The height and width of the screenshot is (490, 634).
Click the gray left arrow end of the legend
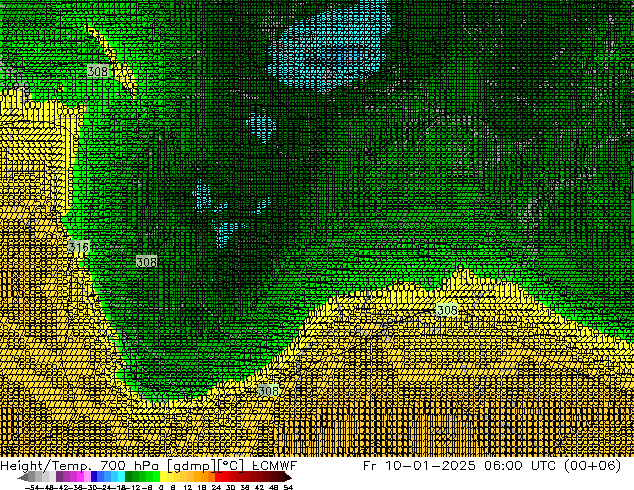(23, 477)
